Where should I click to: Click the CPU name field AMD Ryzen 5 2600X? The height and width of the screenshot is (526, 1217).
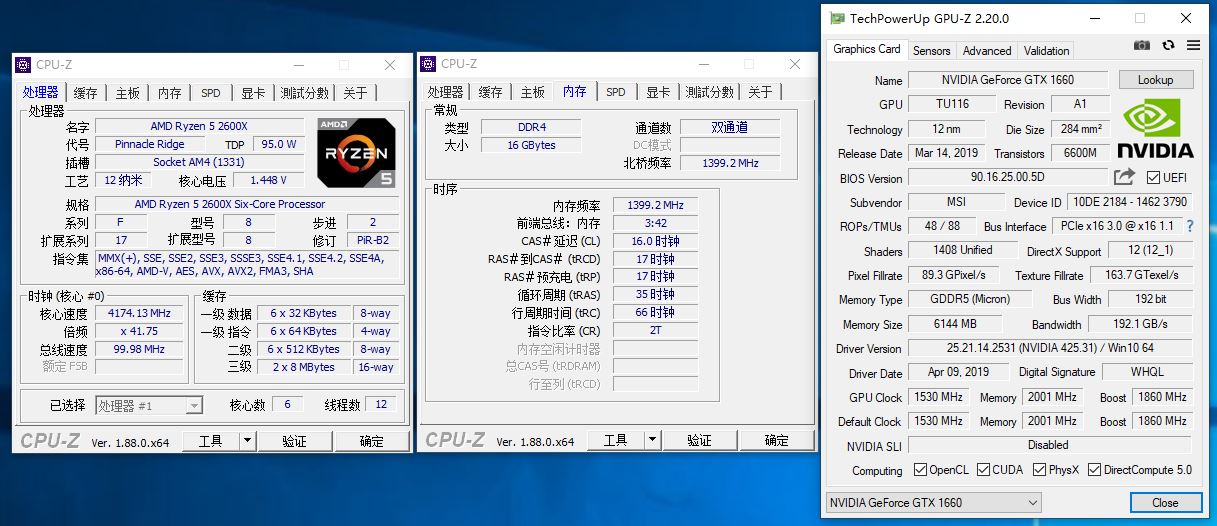pyautogui.click(x=199, y=126)
